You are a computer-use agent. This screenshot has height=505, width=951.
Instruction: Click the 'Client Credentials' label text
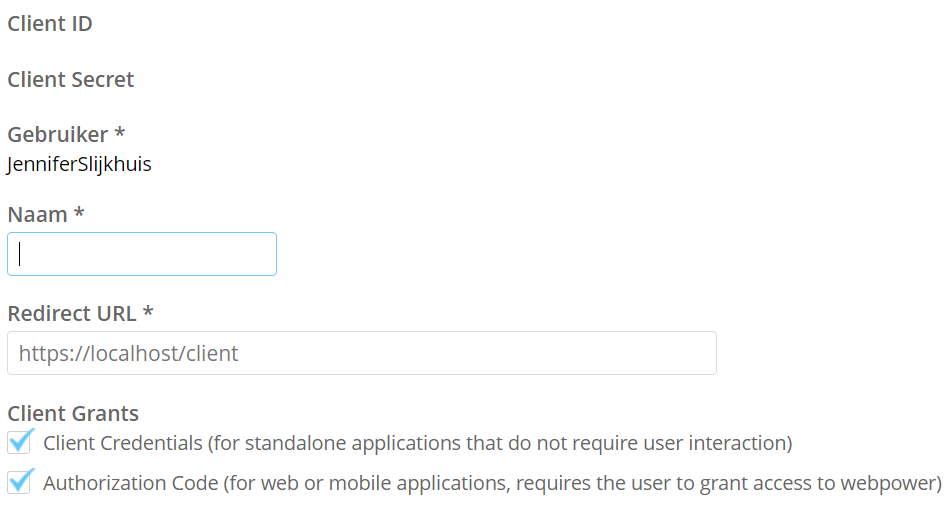(124, 443)
